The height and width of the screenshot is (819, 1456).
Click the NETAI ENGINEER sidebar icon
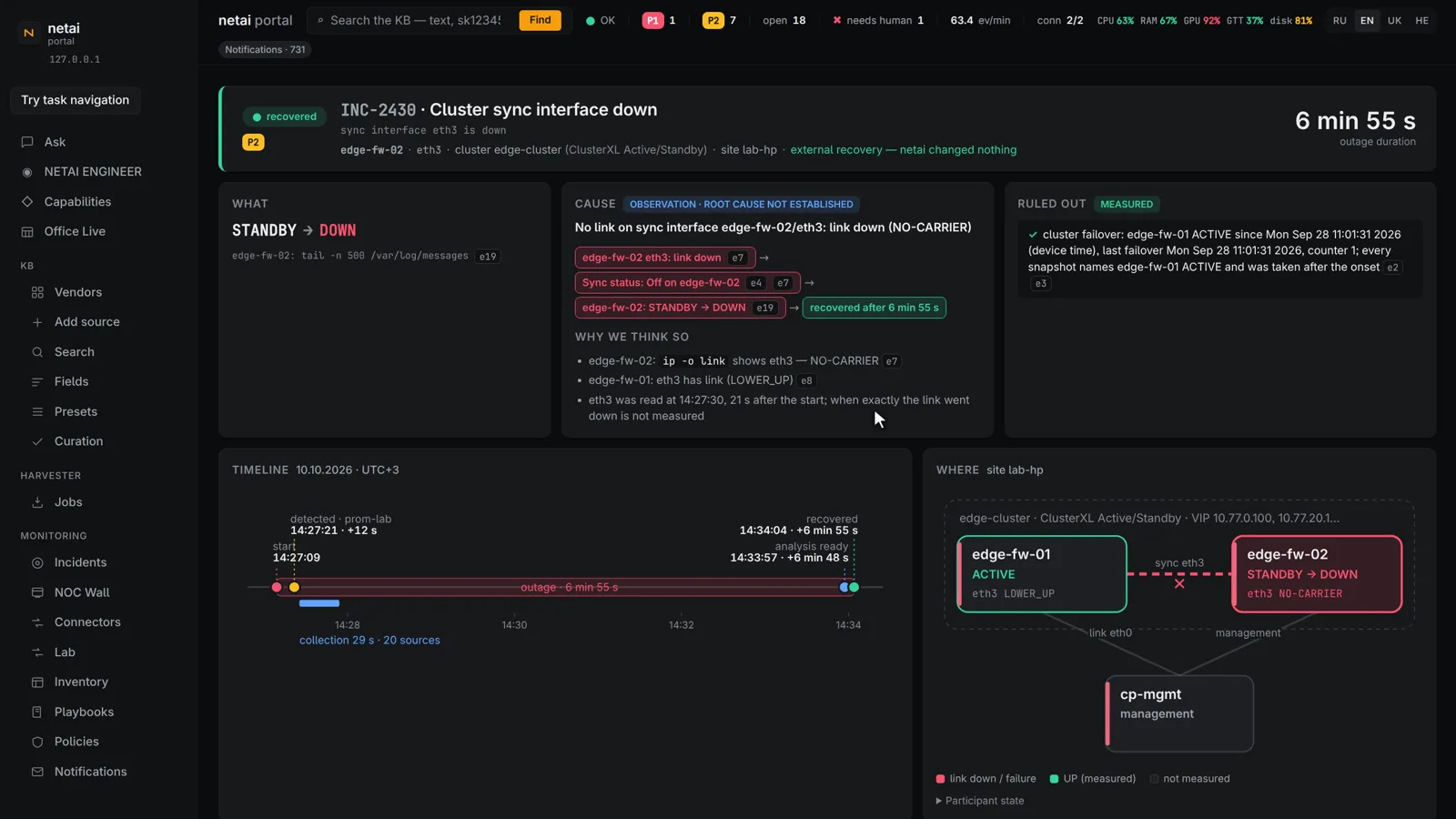(x=27, y=172)
